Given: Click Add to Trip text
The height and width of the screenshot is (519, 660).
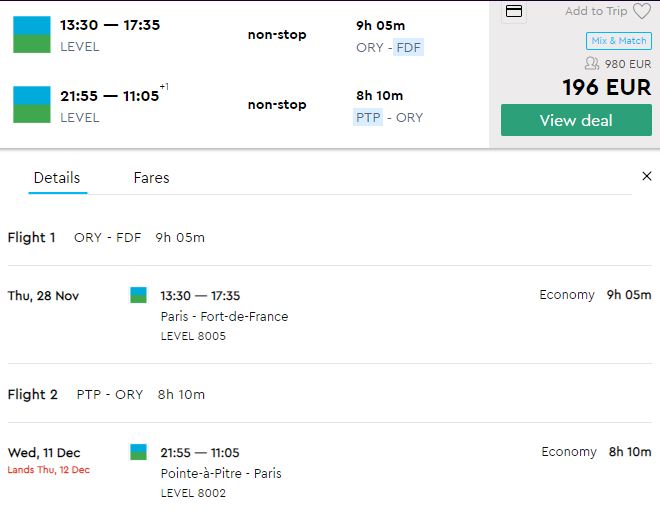Looking at the screenshot, I should click(596, 11).
